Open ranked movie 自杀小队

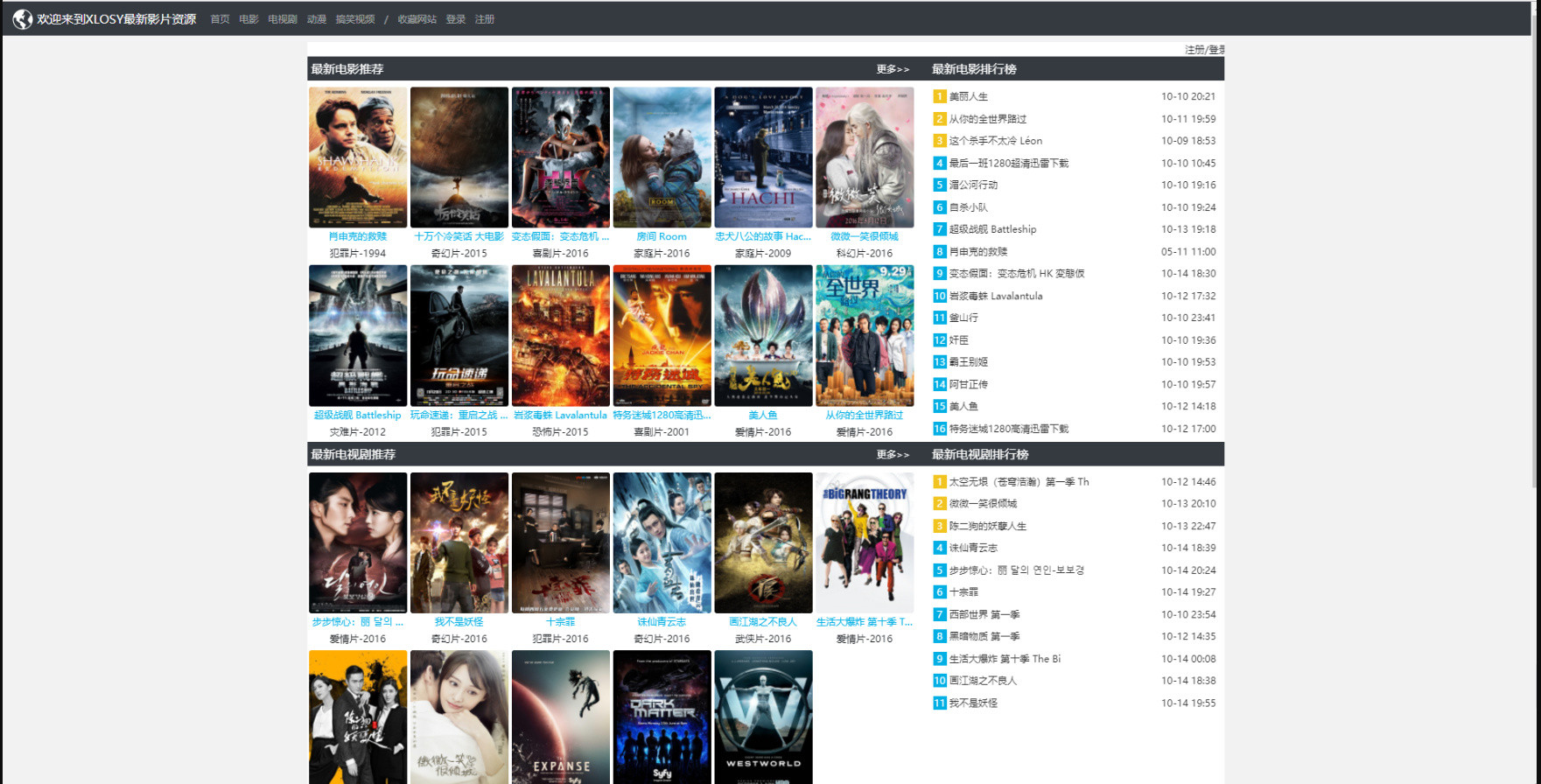(969, 207)
